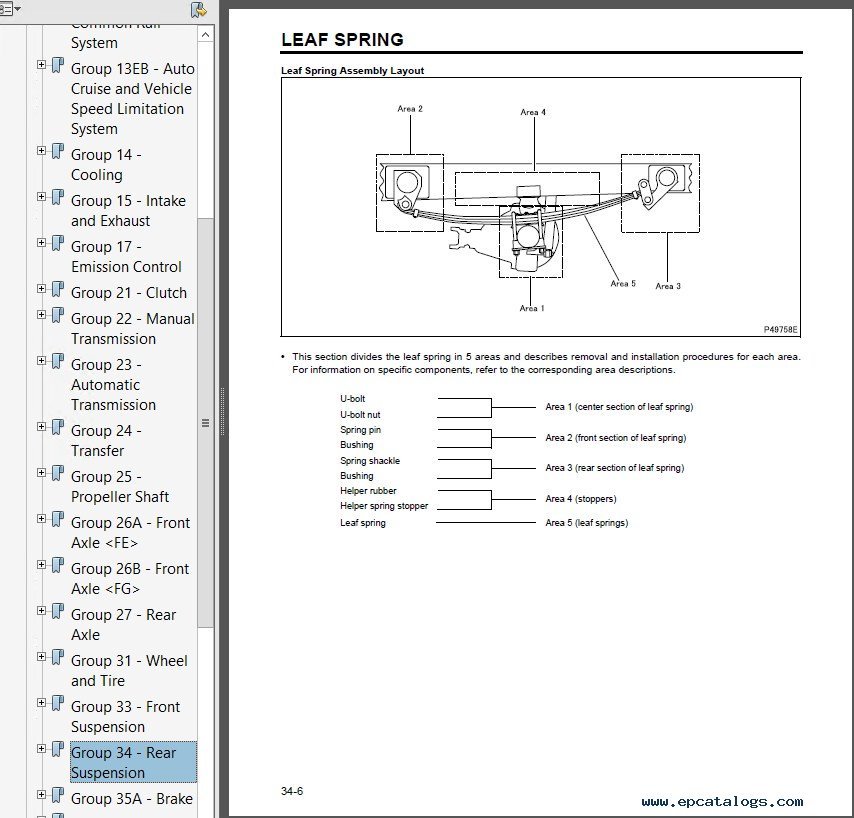The image size is (854, 818).
Task: Open Group 13EB Auto Cruise bookmark
Action: [x=133, y=99]
